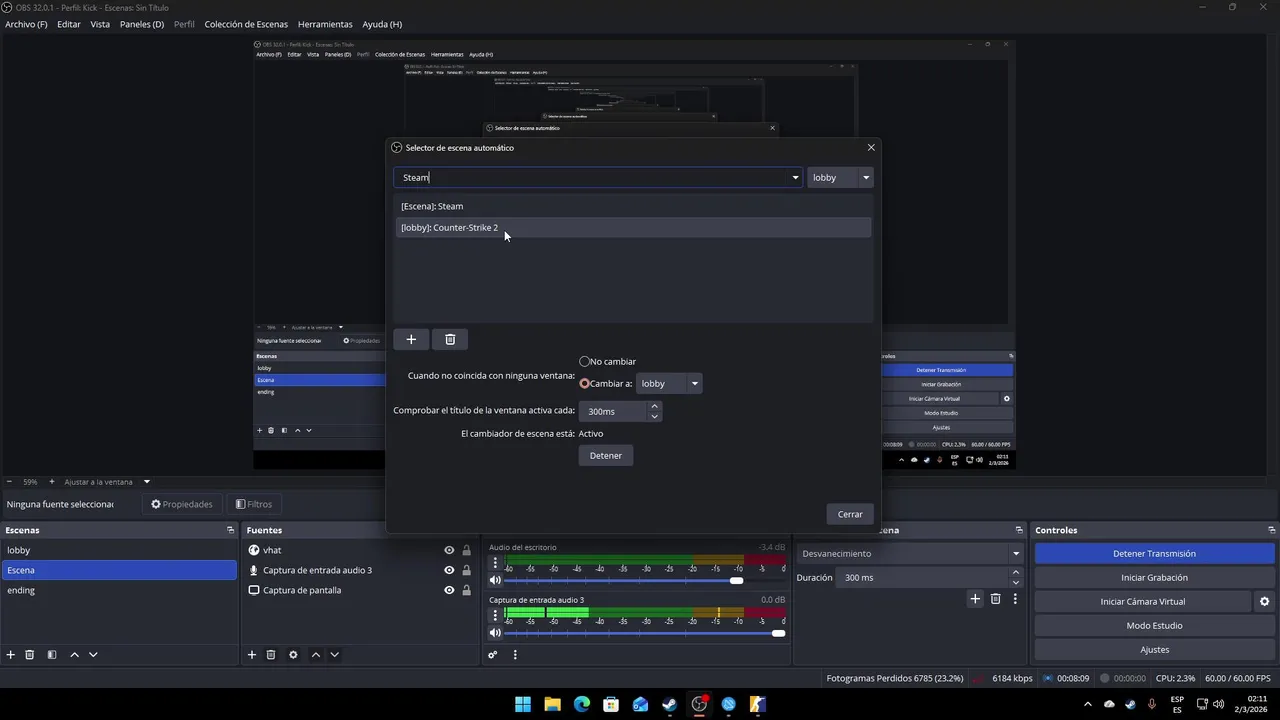1280x720 pixels.
Task: Decrease transition Duración with down arrow
Action: (1016, 582)
